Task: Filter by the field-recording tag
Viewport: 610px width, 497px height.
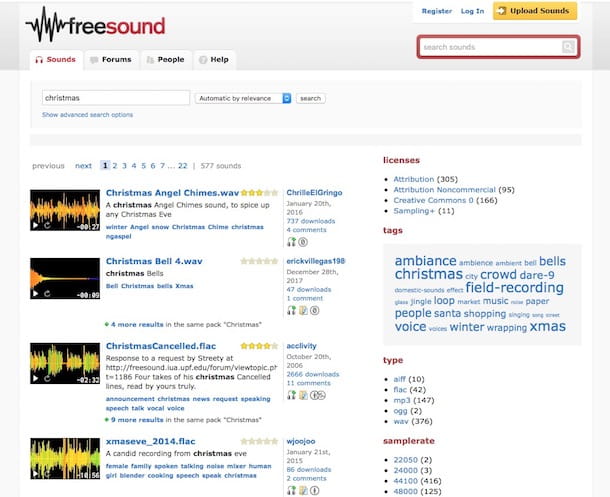Action: (x=514, y=288)
